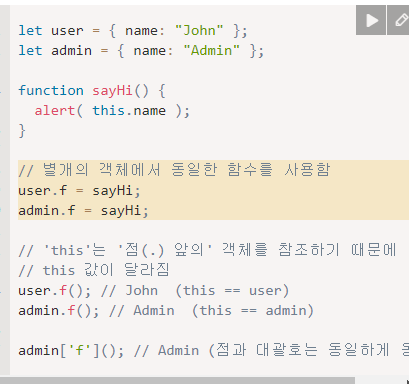Viewport: 409px width, 384px height.
Task: Click the line 'user.f(); // John'
Action: (153, 291)
